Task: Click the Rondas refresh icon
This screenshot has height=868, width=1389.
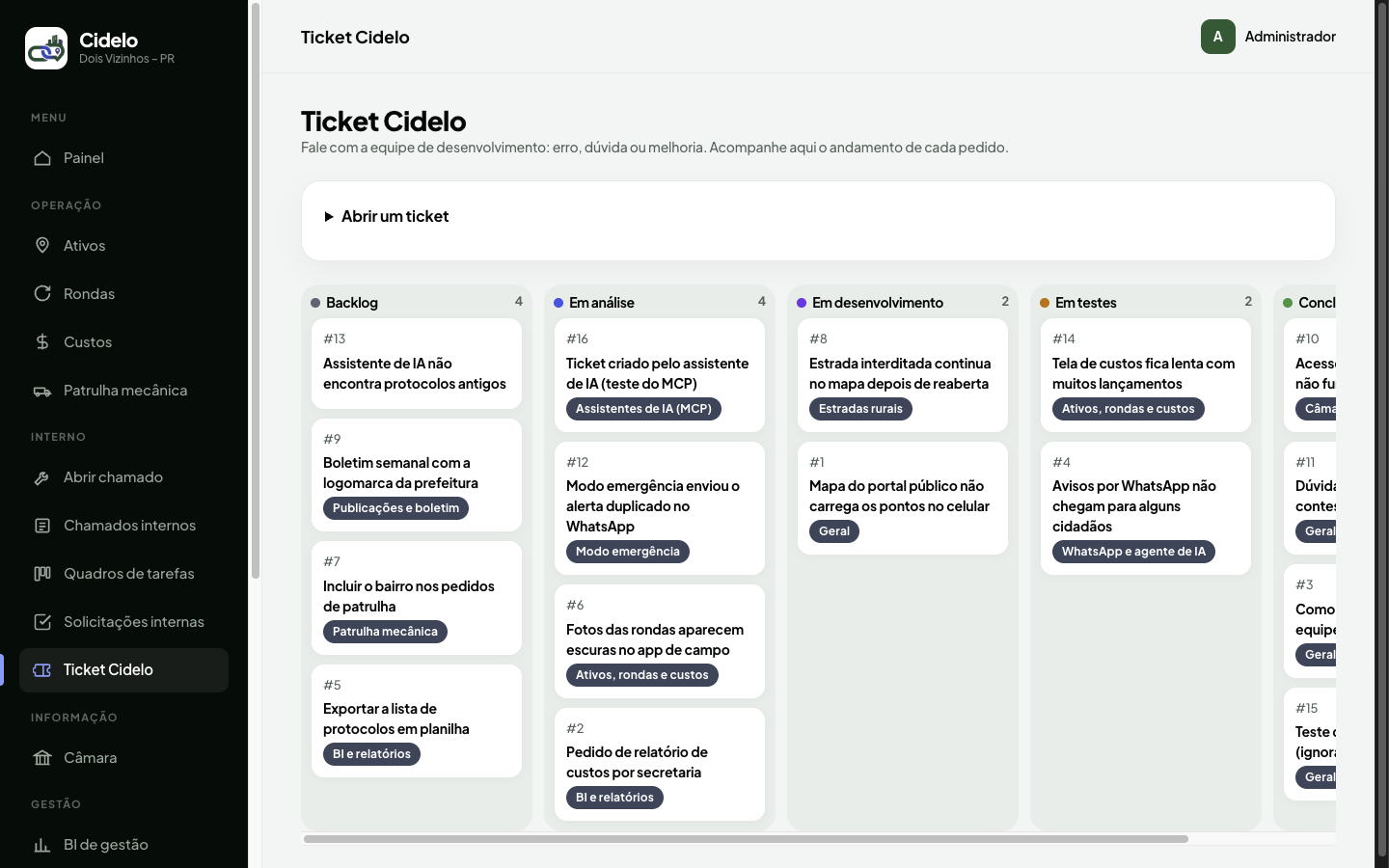Action: [x=42, y=294]
